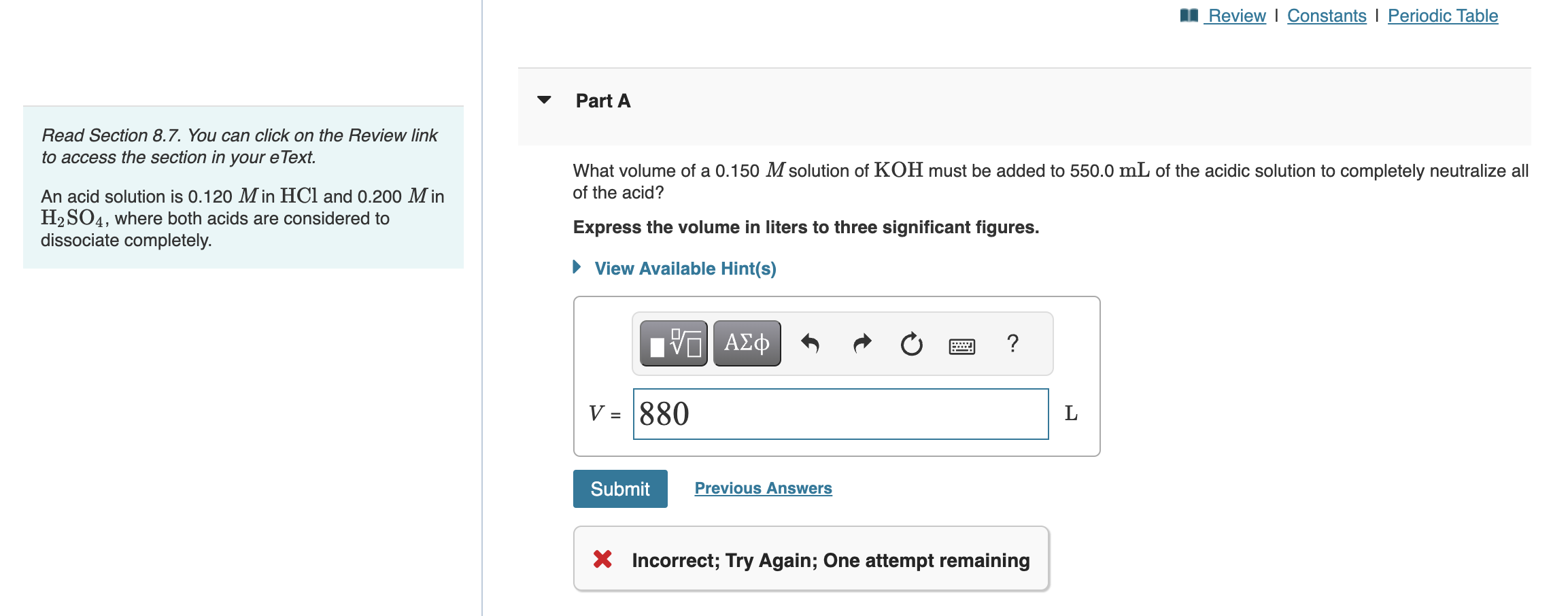Click the redo icon in the answer toolbar
Viewport: 1568px width, 616px height.
(x=861, y=343)
